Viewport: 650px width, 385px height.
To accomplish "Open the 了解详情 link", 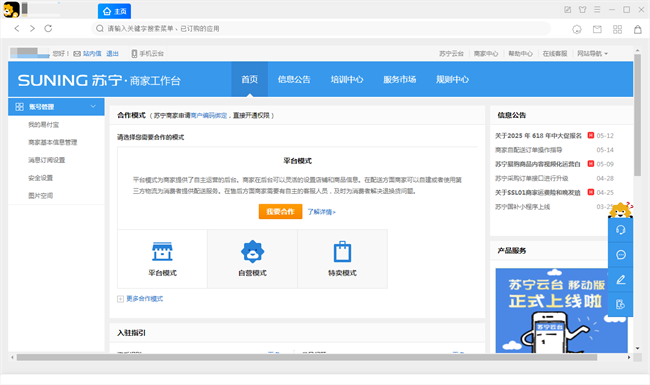I will pos(322,212).
